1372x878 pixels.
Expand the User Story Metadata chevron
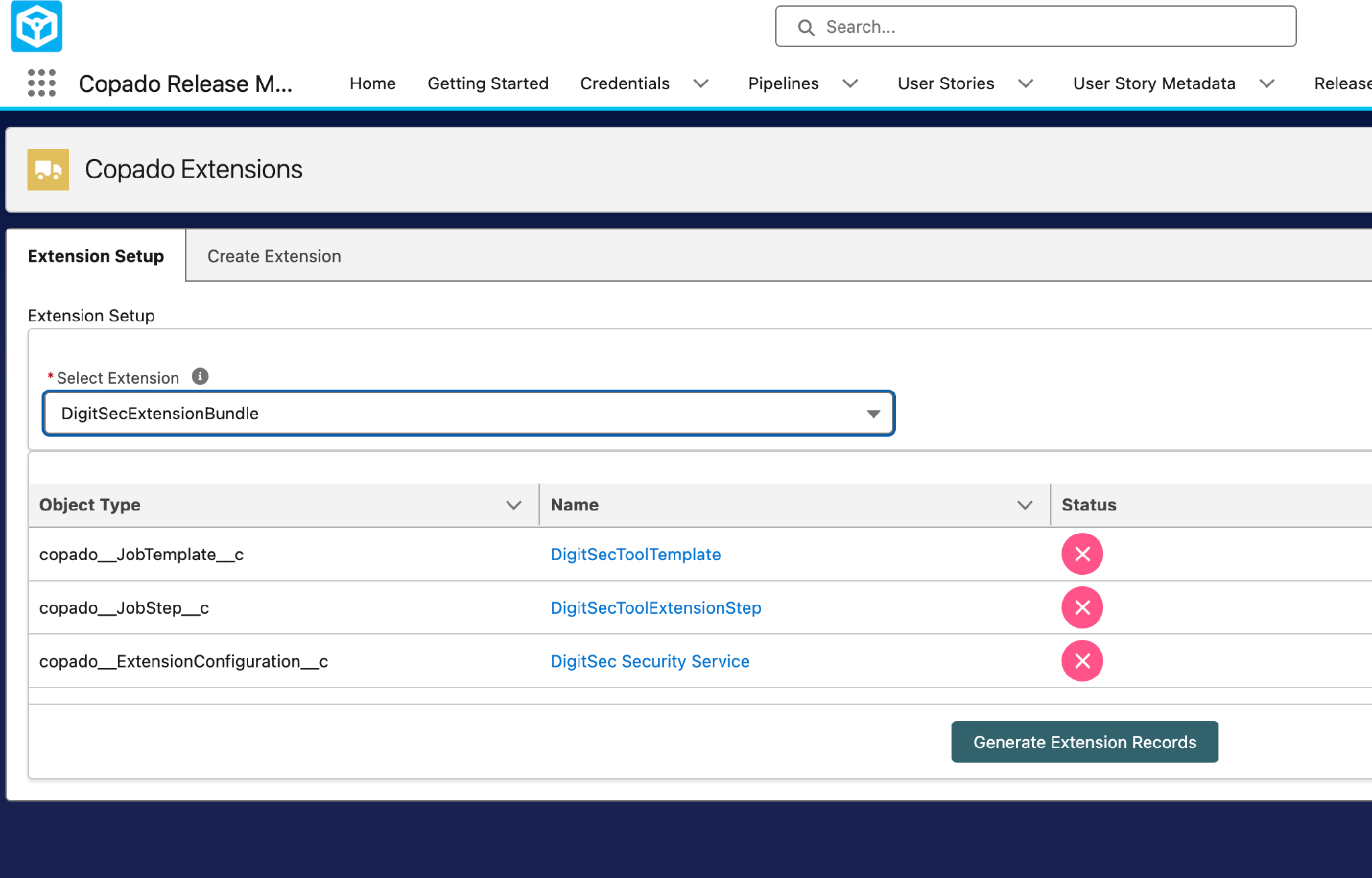click(1267, 84)
